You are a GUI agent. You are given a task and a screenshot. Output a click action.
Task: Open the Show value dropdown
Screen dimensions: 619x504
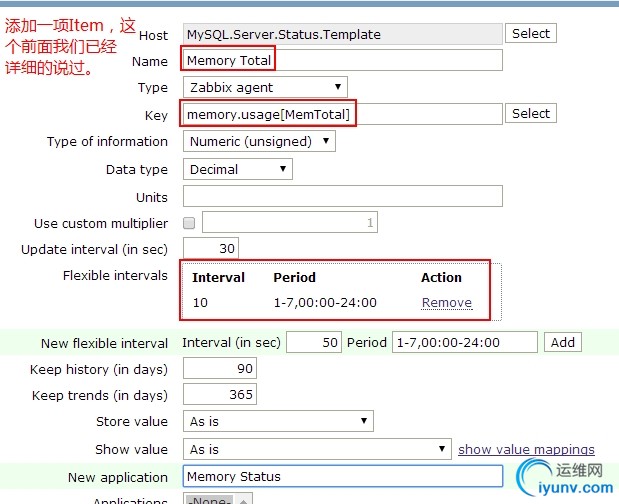coord(317,449)
